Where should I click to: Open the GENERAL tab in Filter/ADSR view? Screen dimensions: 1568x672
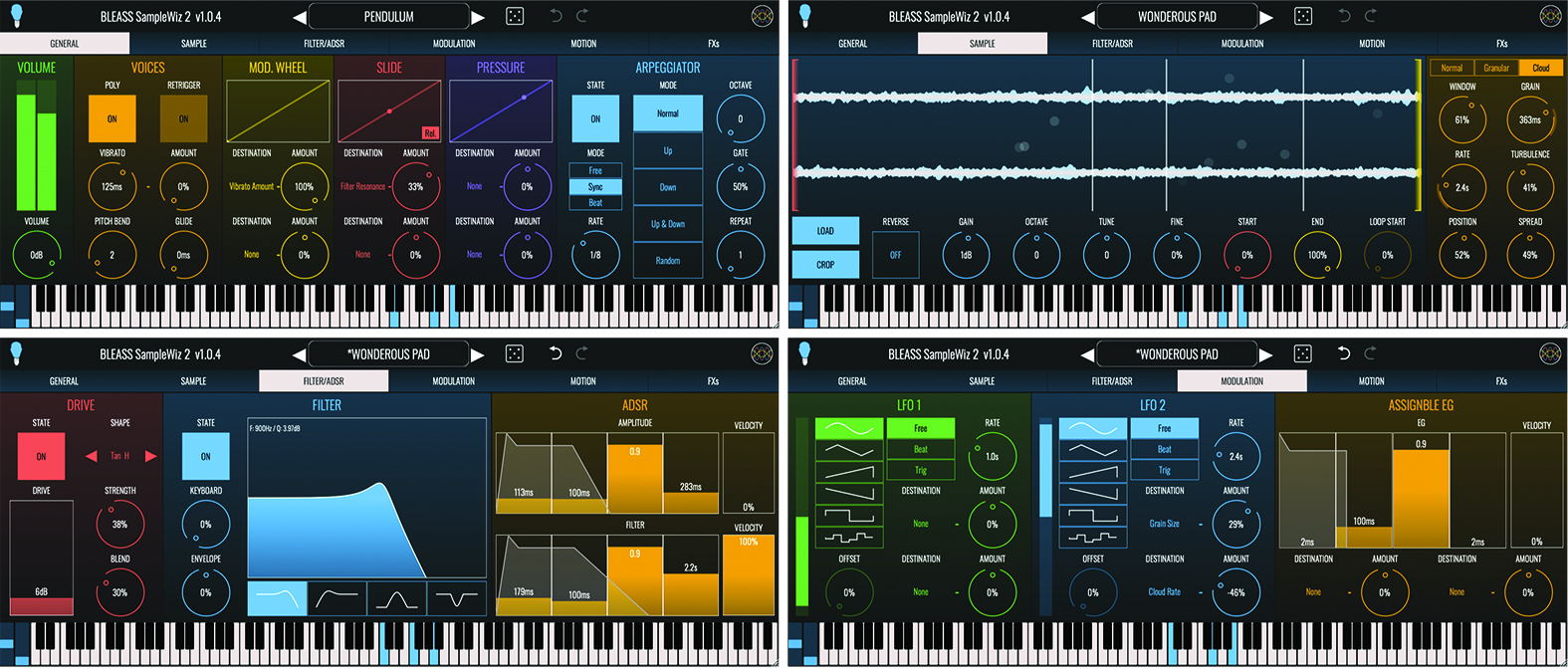pyautogui.click(x=65, y=381)
